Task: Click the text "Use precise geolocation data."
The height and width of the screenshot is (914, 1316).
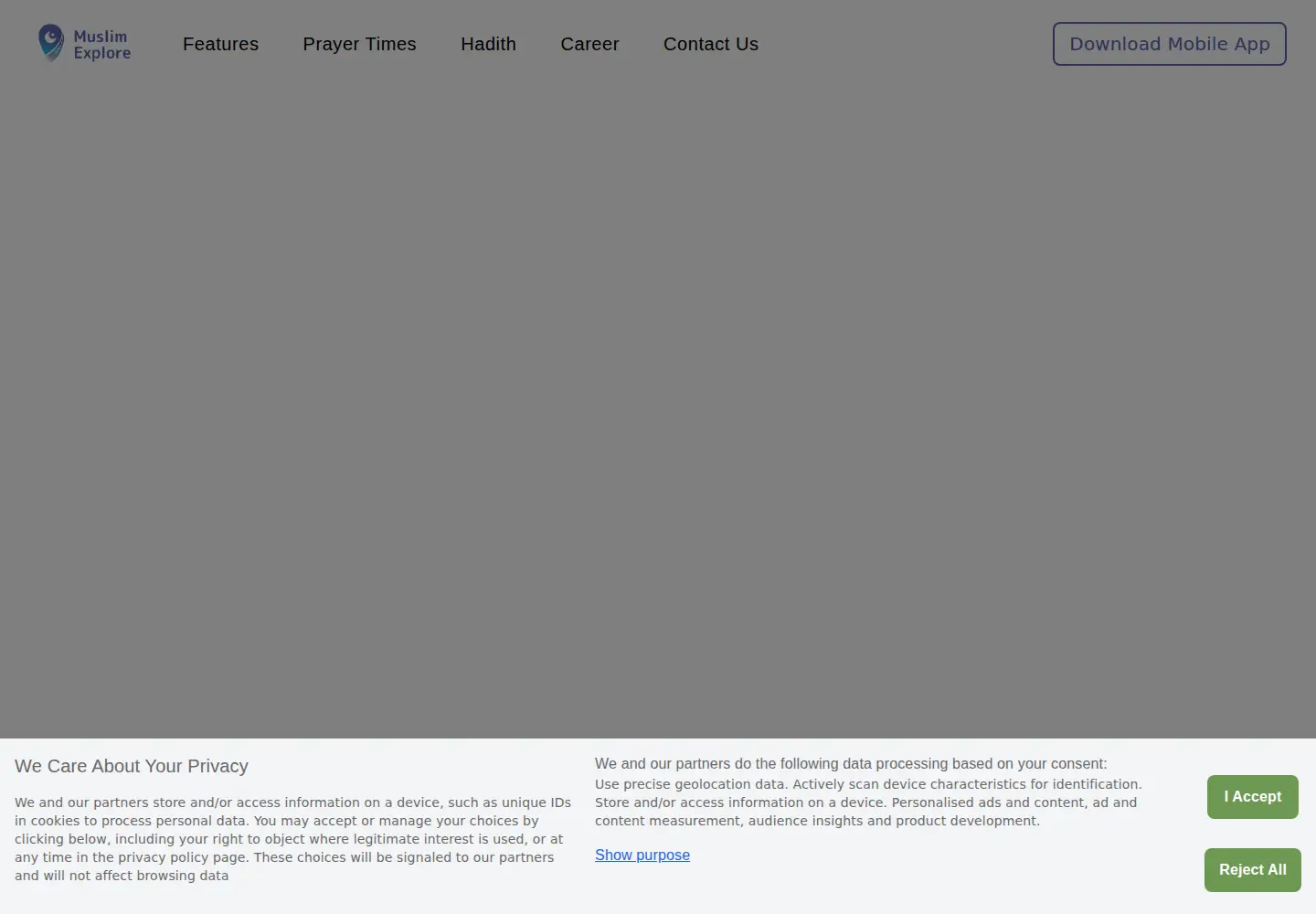Action: coord(691,784)
